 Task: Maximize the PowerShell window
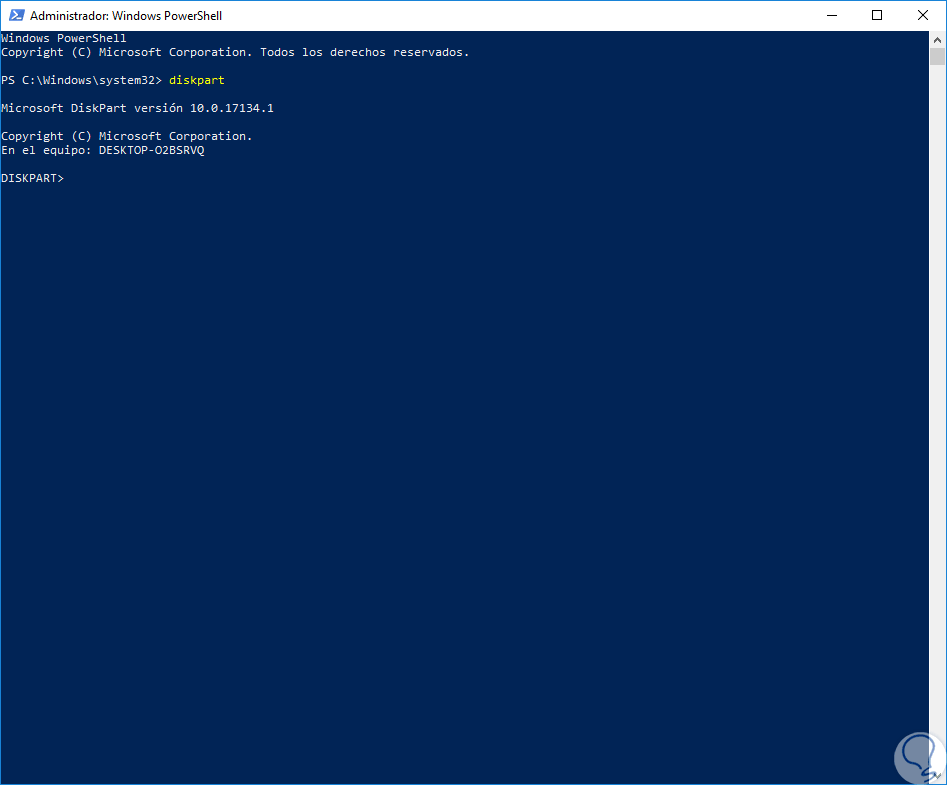point(877,15)
